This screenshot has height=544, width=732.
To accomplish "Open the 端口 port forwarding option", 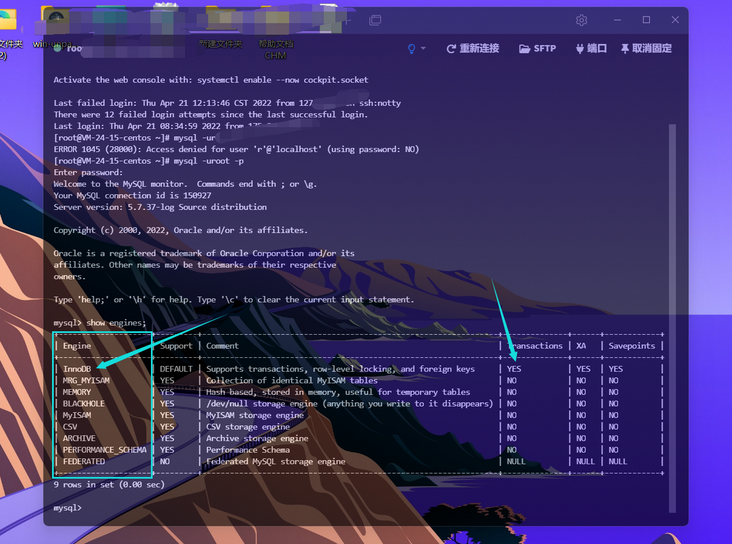I will pyautogui.click(x=591, y=48).
